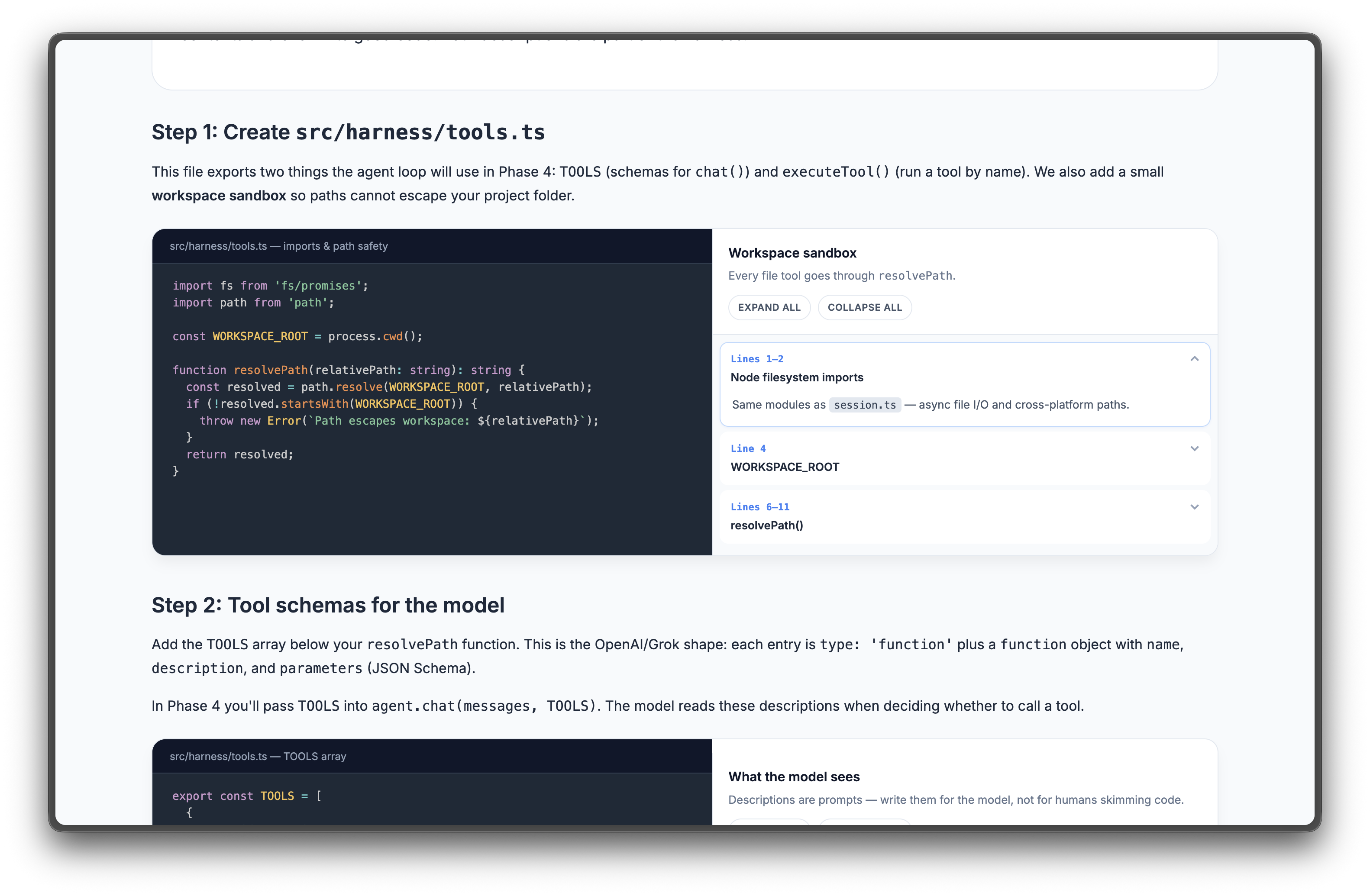Click the 'return resolved;' code line

pos(239,454)
